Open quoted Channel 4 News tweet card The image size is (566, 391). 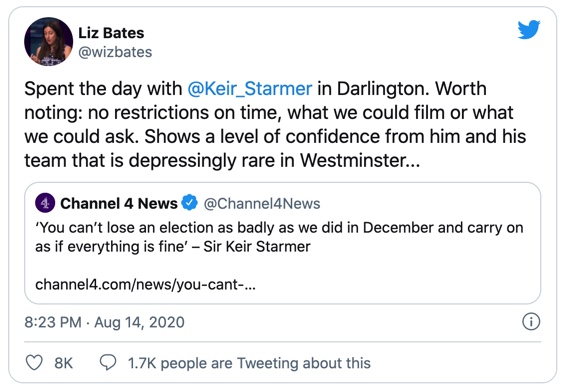pos(282,243)
